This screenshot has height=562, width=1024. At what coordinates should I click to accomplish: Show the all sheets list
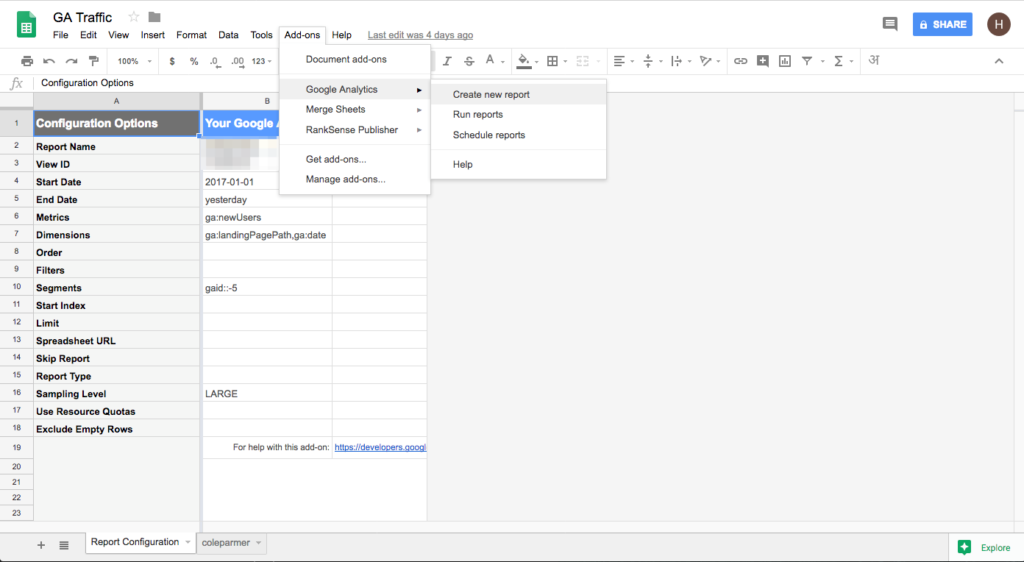[64, 545]
